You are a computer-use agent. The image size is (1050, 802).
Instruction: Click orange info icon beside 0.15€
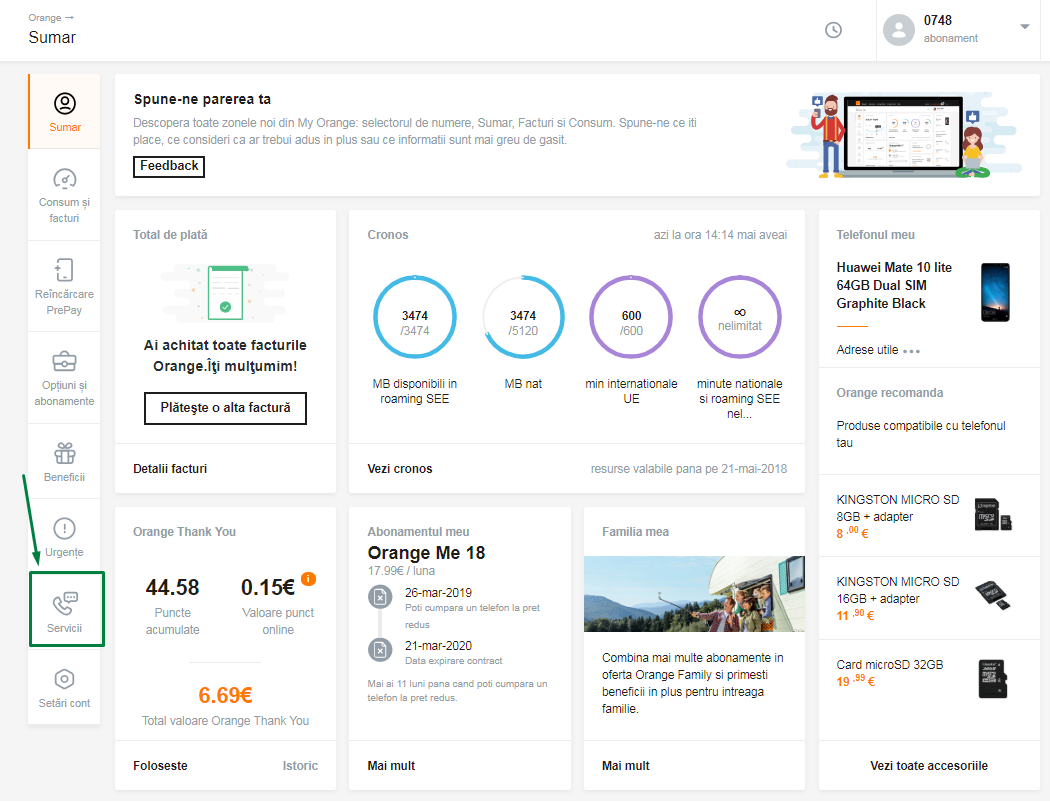pos(308,579)
